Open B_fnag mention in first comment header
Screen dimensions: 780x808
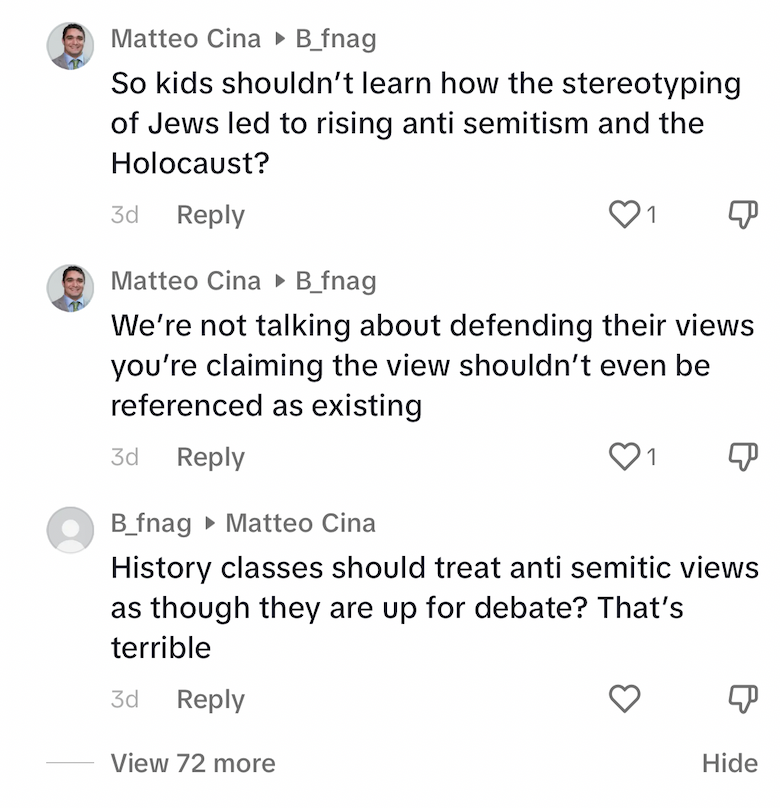point(336,39)
